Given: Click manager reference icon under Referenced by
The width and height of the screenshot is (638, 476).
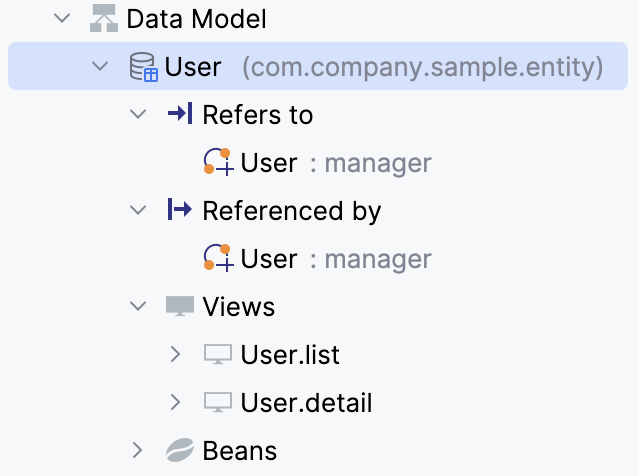Looking at the screenshot, I should coord(217,258).
